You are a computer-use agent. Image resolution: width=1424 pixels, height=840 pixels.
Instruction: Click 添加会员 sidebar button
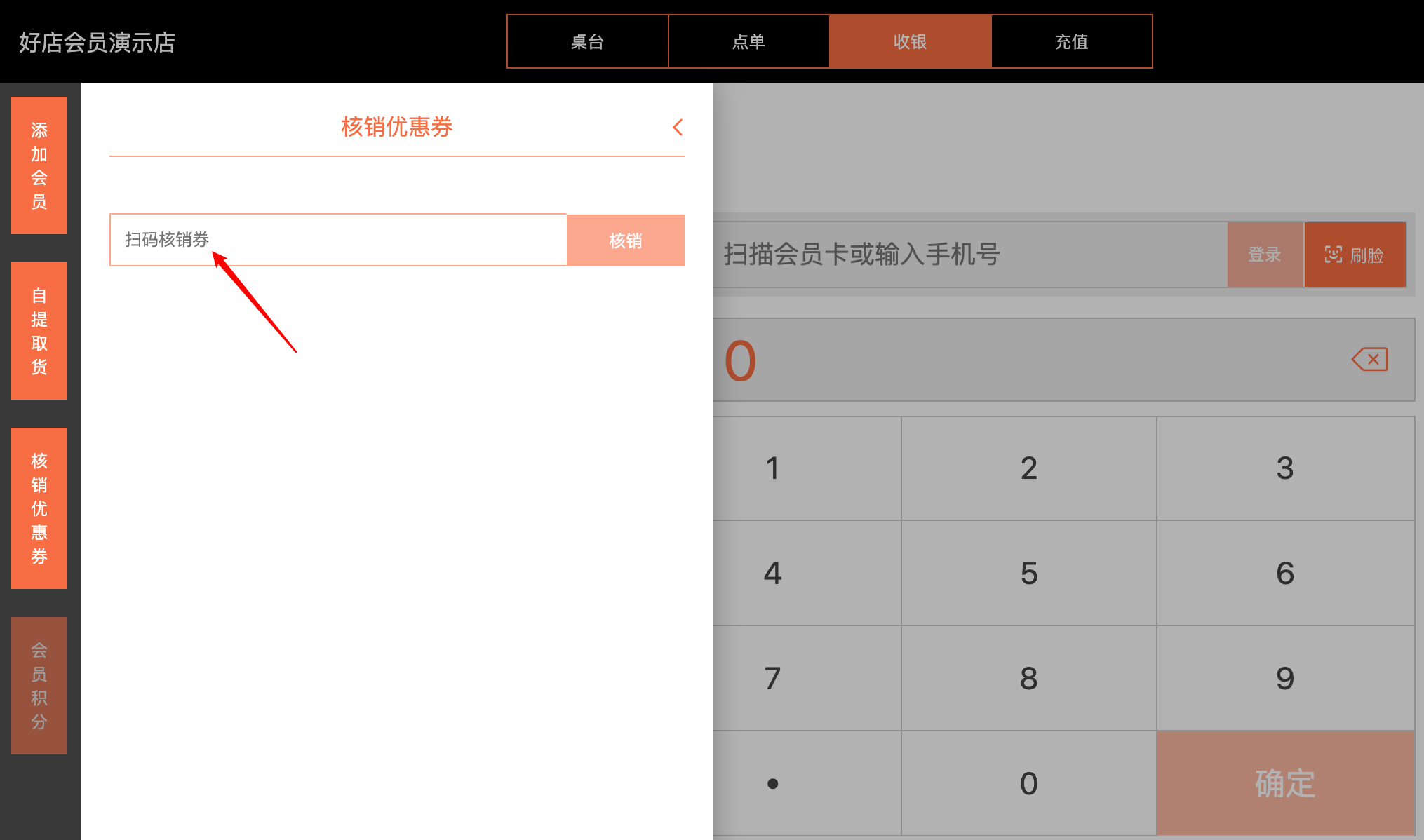[x=39, y=165]
